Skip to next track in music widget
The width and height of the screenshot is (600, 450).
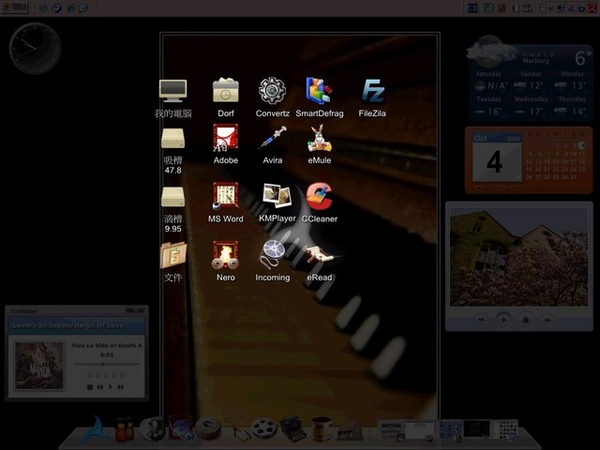pyautogui.click(x=121, y=387)
